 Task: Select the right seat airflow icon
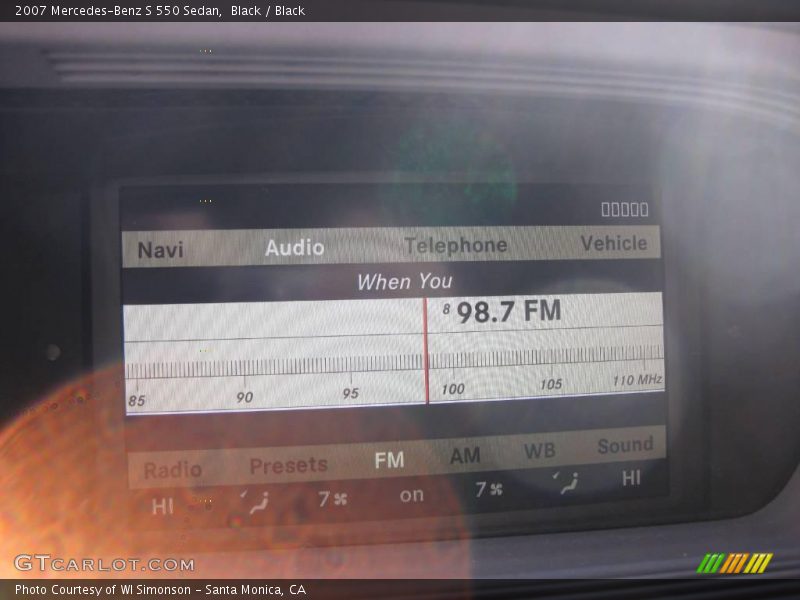pos(566,483)
